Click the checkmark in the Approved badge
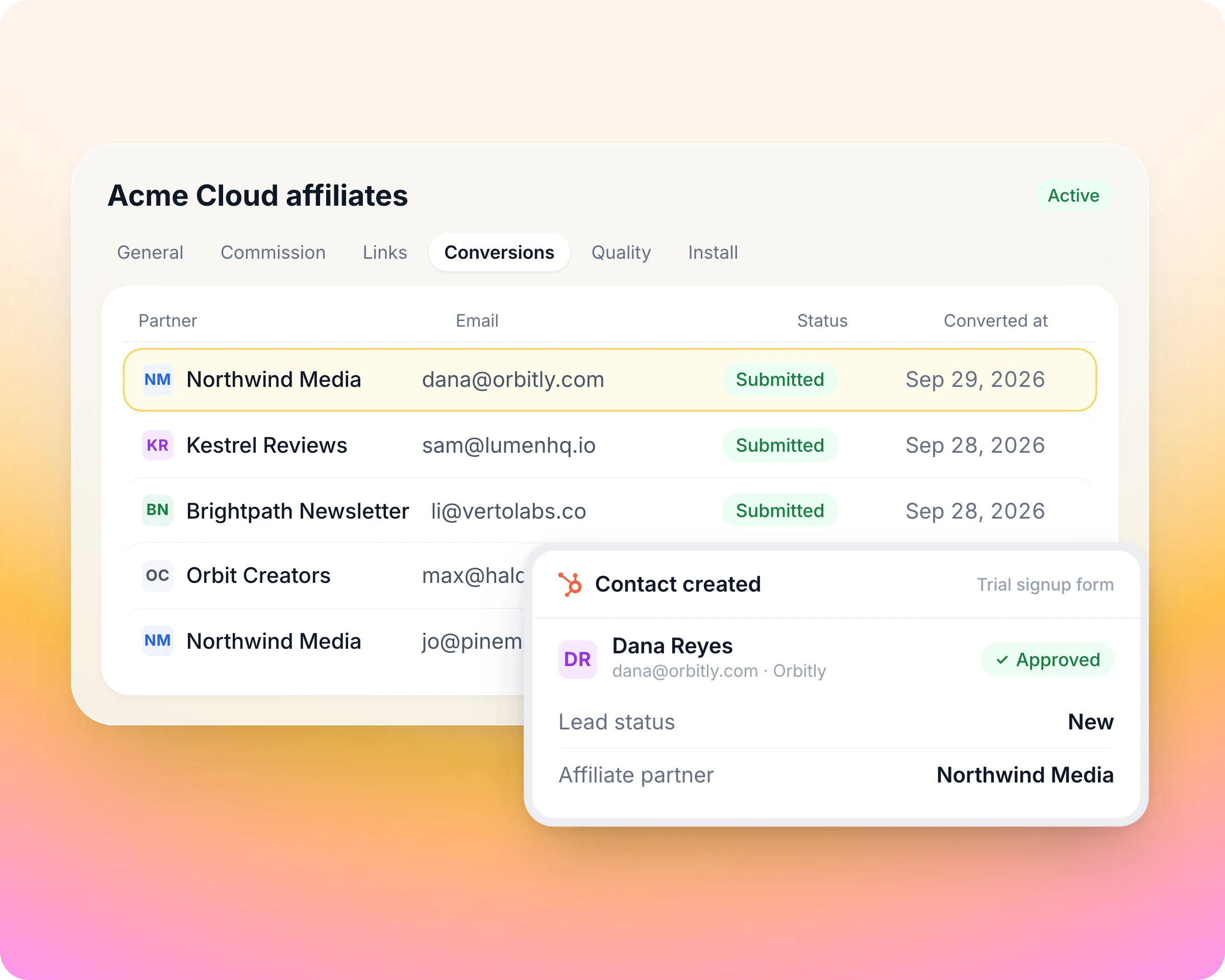This screenshot has width=1225, height=980. tap(1002, 659)
